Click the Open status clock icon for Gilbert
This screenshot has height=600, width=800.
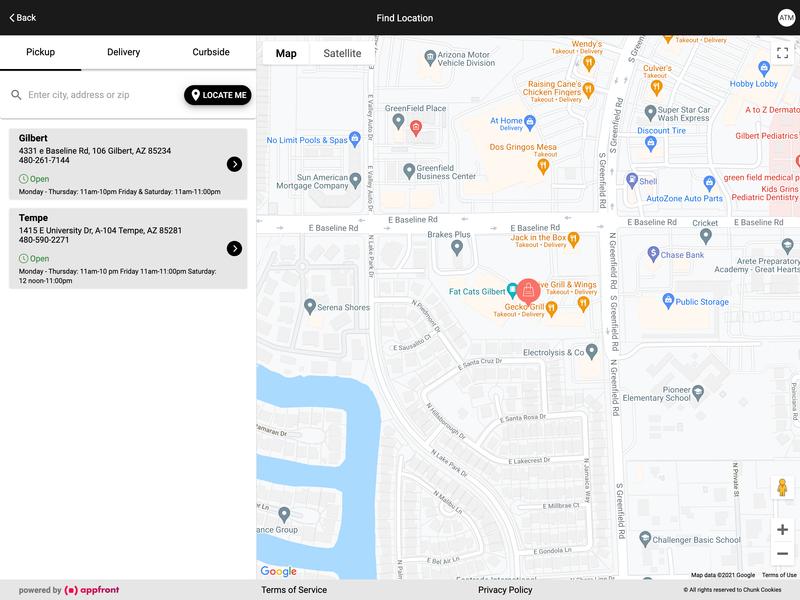[23, 179]
